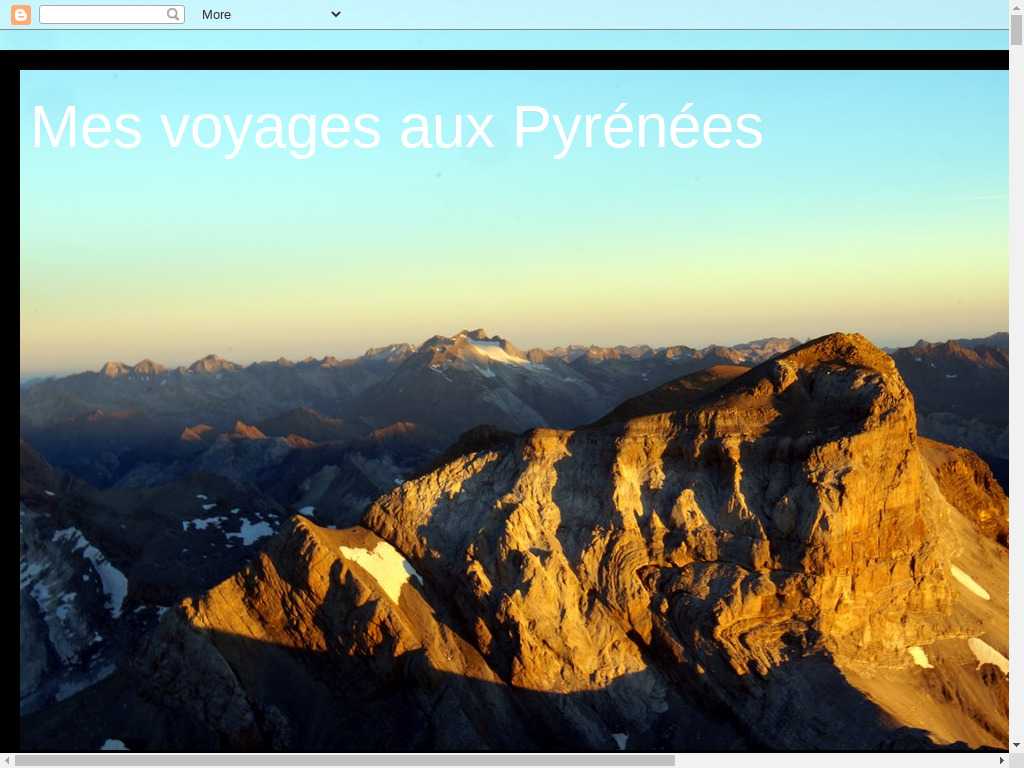
Task: Click the vertical scrollbar down arrow
Action: coord(1016,745)
